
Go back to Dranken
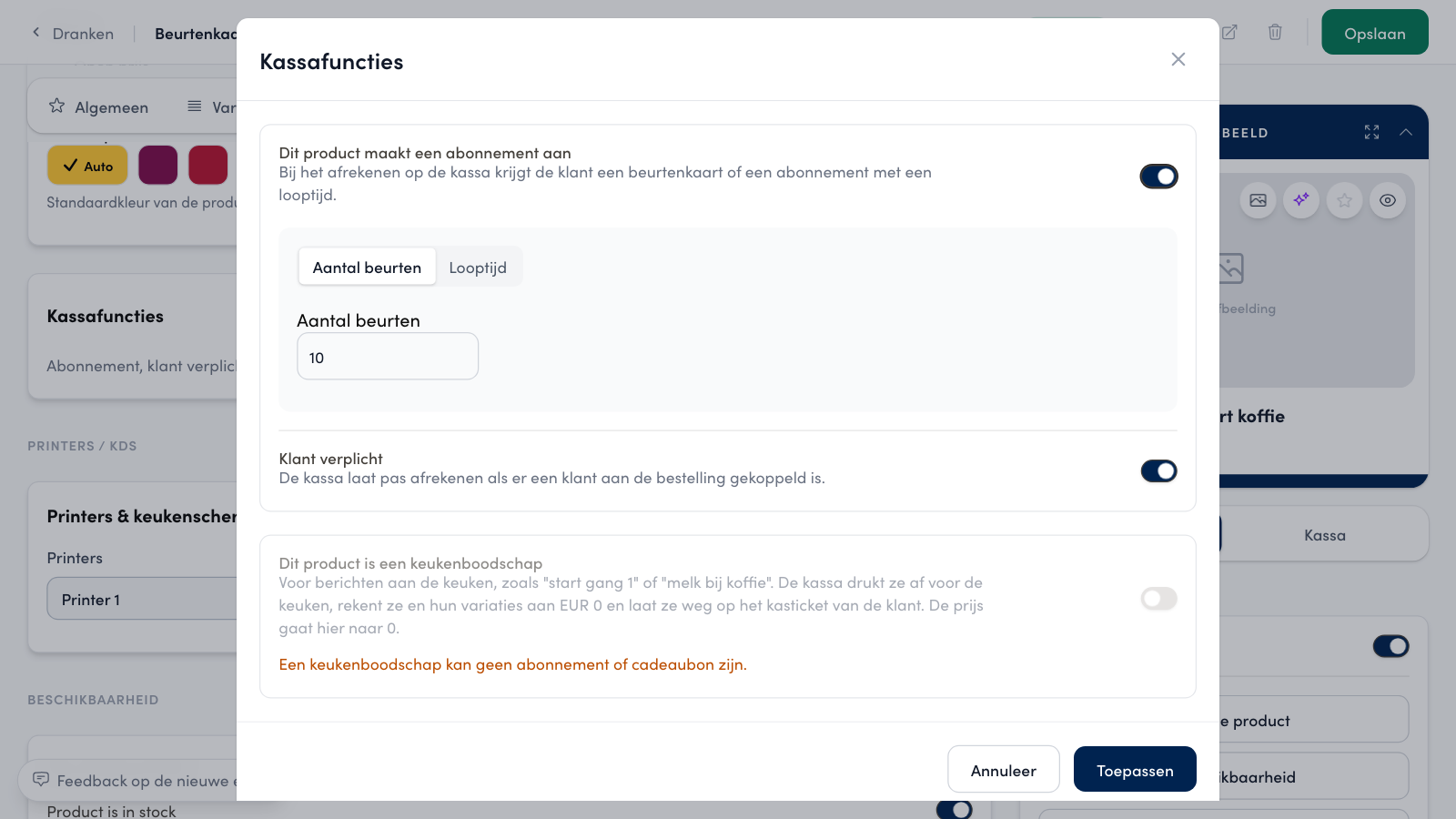click(83, 34)
